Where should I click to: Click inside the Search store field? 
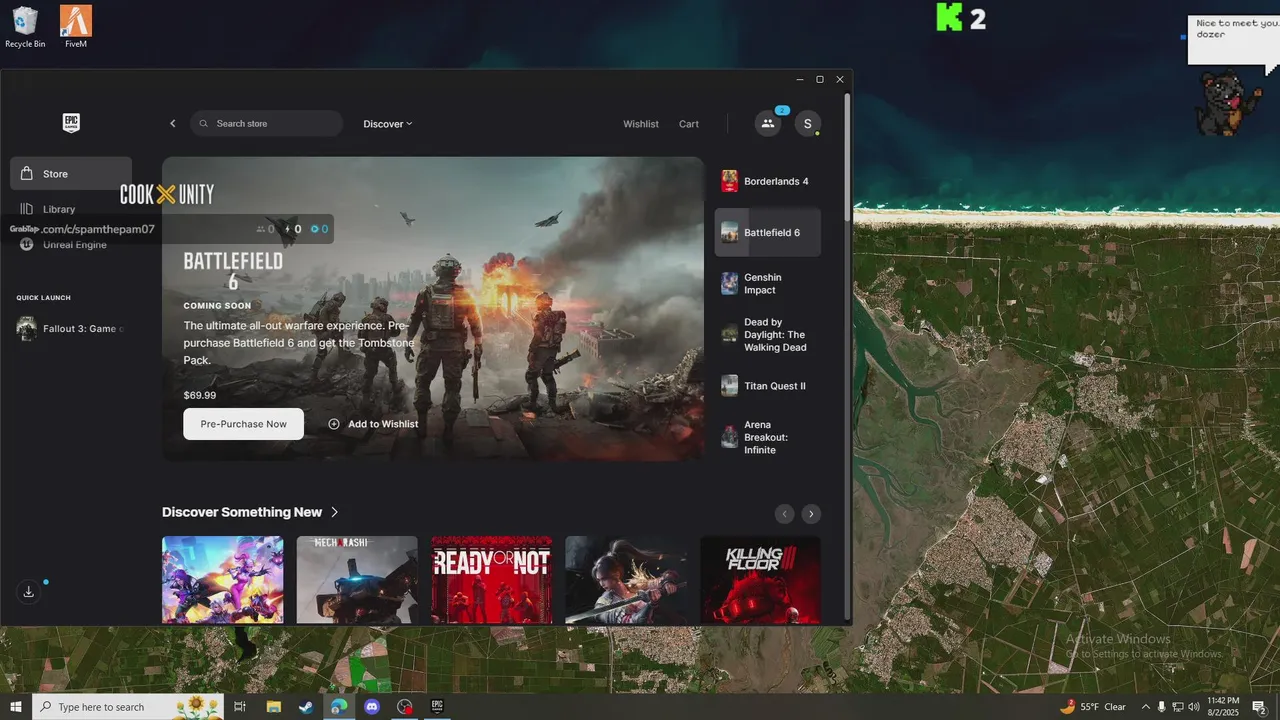pyautogui.click(x=266, y=124)
